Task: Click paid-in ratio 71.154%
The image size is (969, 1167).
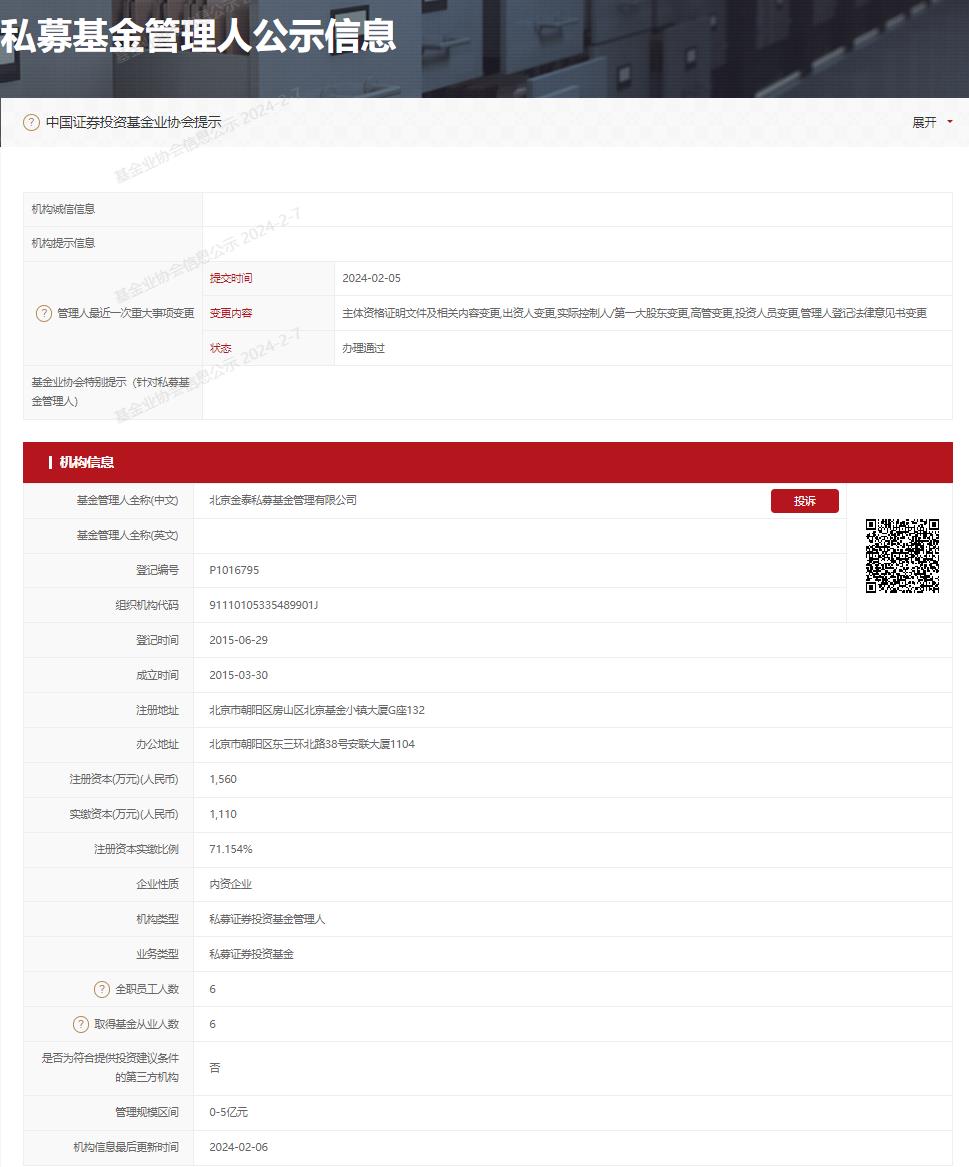Action: click(231, 849)
